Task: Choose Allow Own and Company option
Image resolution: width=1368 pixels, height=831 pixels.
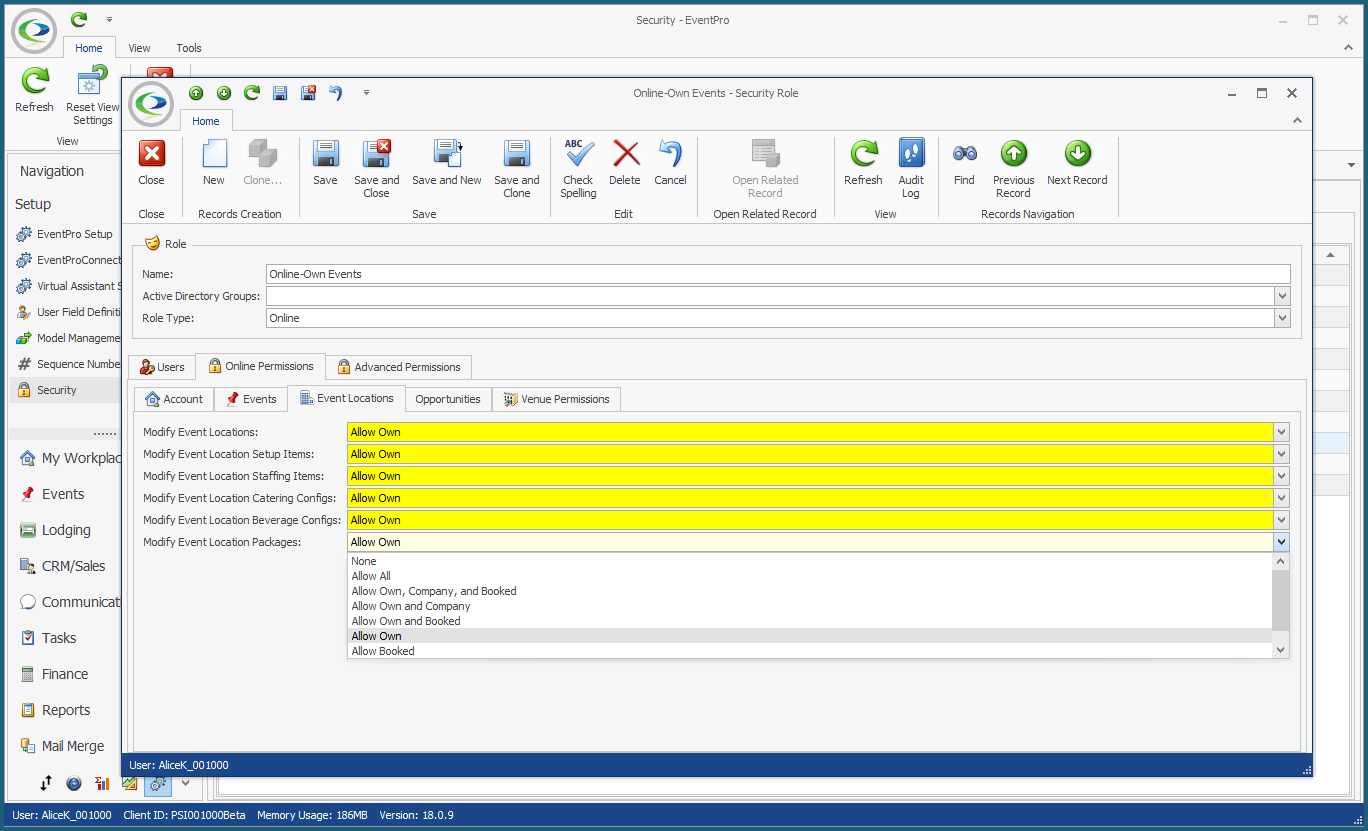Action: pyautogui.click(x=810, y=606)
